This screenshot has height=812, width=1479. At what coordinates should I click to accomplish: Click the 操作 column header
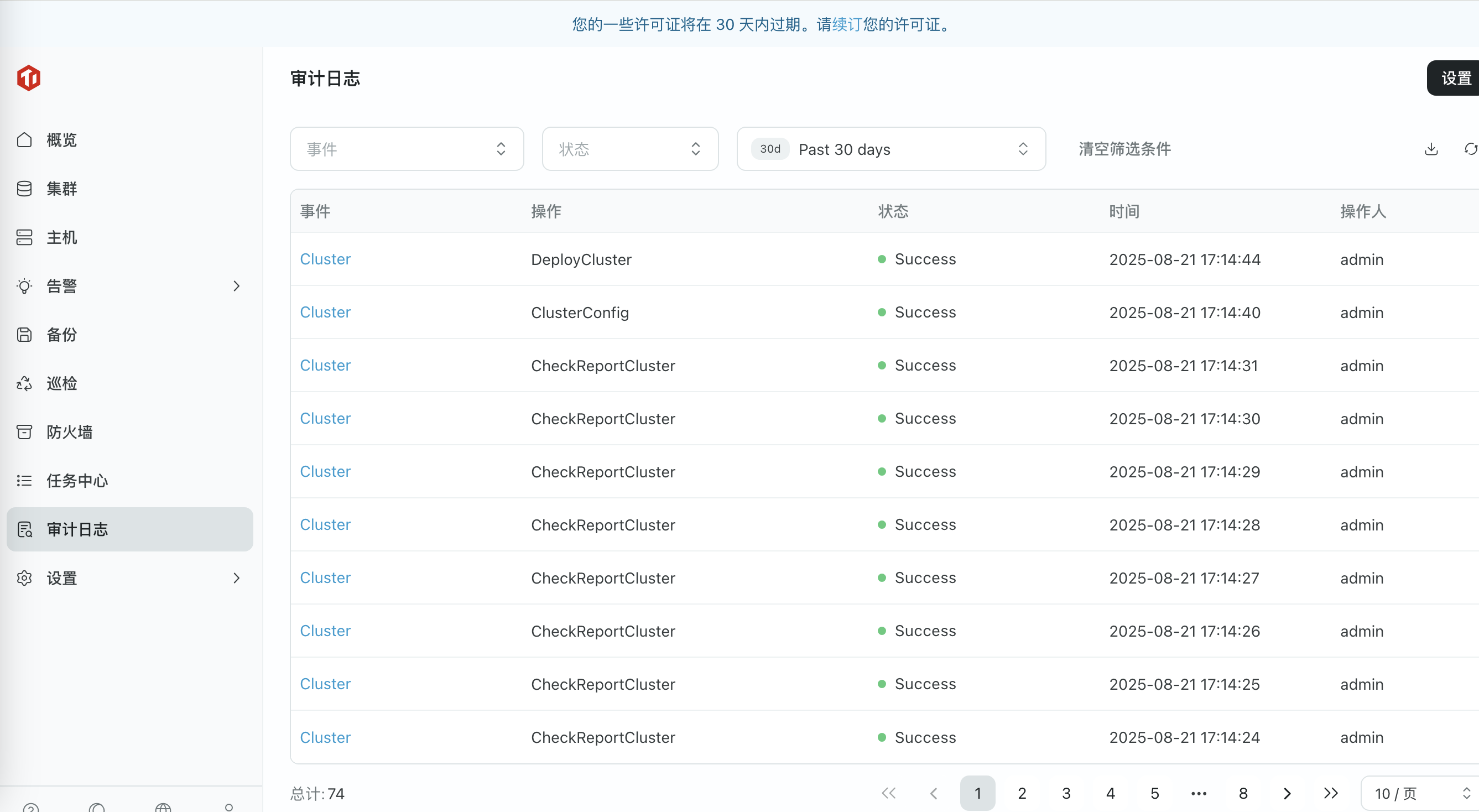point(546,211)
